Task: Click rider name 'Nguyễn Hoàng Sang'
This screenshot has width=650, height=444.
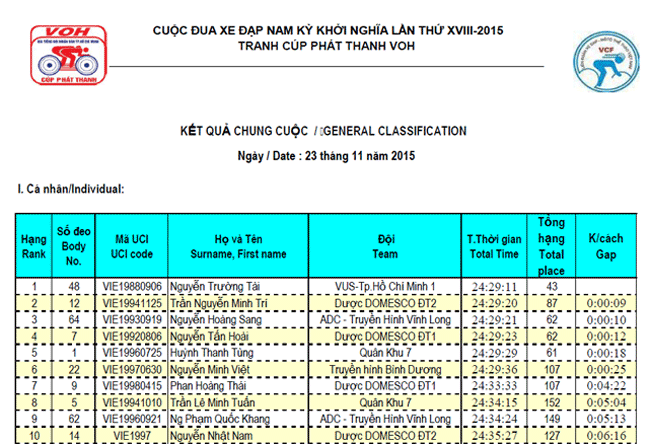Action: [x=216, y=320]
